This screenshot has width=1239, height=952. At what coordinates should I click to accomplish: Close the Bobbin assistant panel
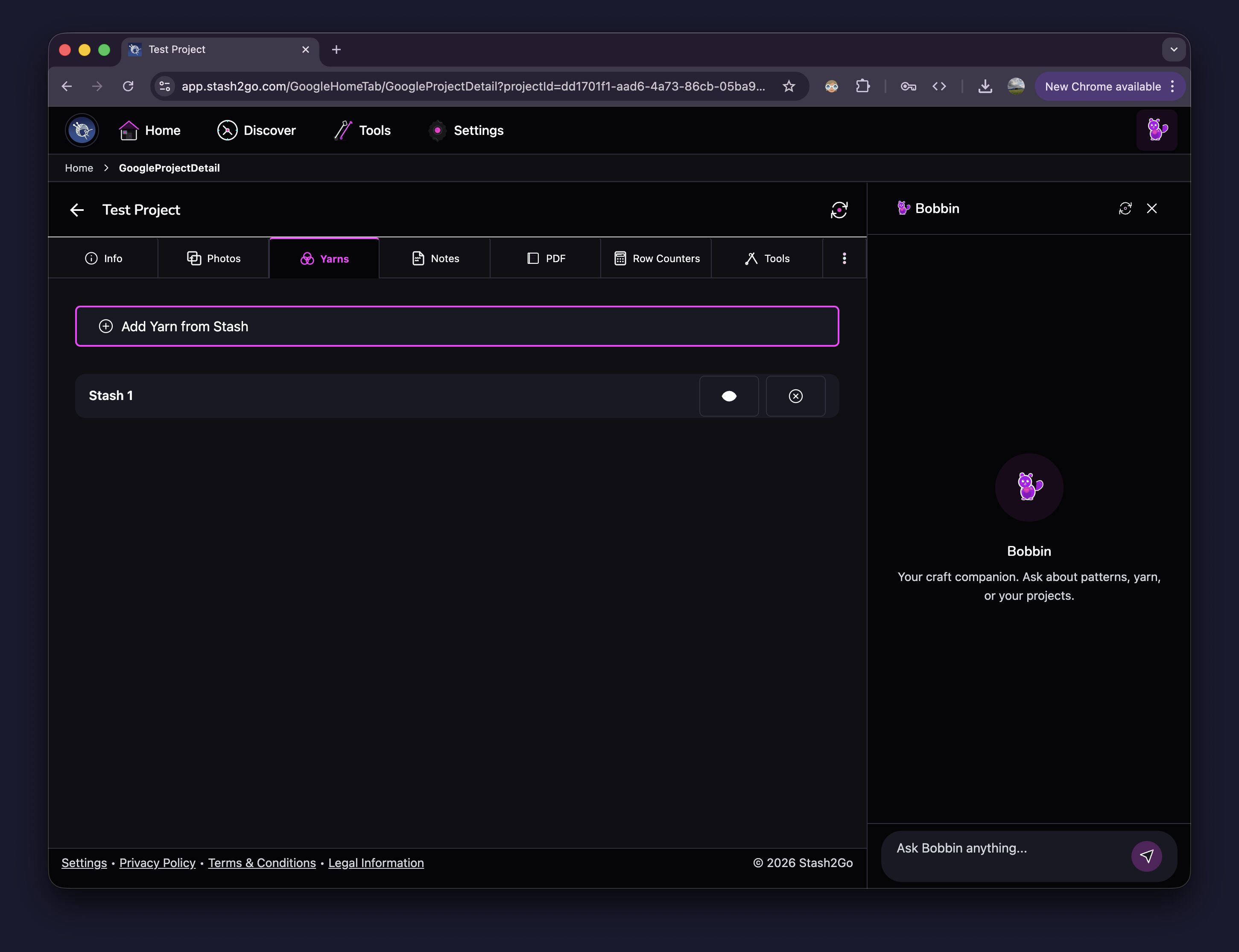pos(1152,208)
